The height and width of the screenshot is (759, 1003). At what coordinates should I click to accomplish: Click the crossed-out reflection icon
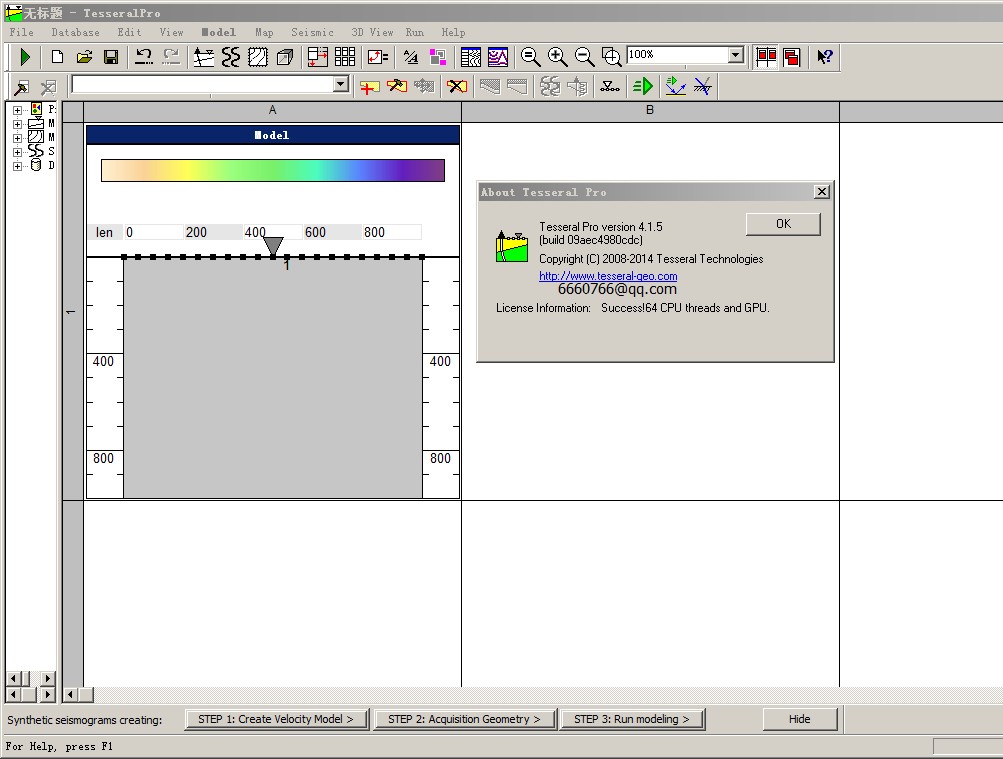pos(702,87)
